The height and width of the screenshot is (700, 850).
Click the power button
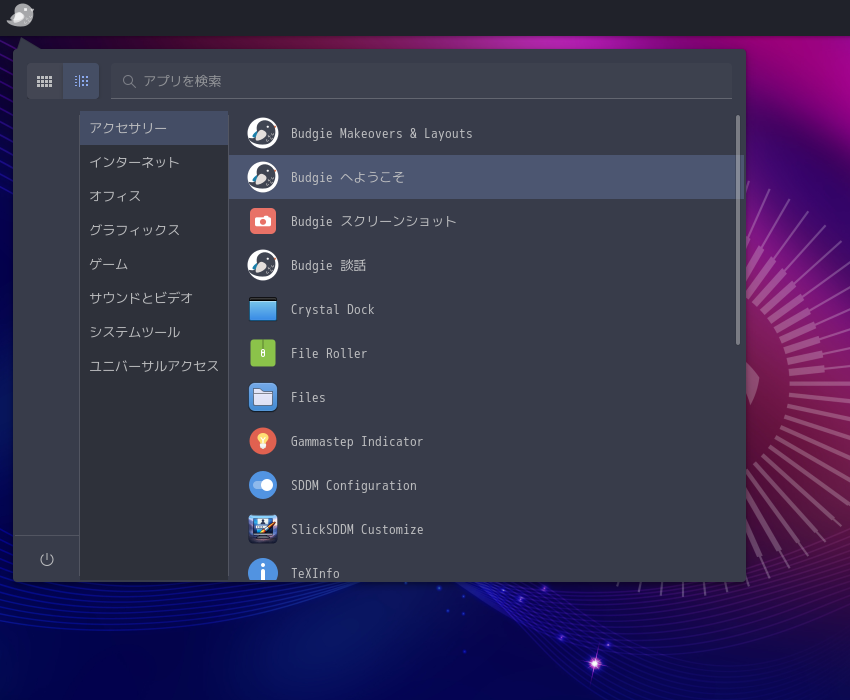(x=46, y=558)
